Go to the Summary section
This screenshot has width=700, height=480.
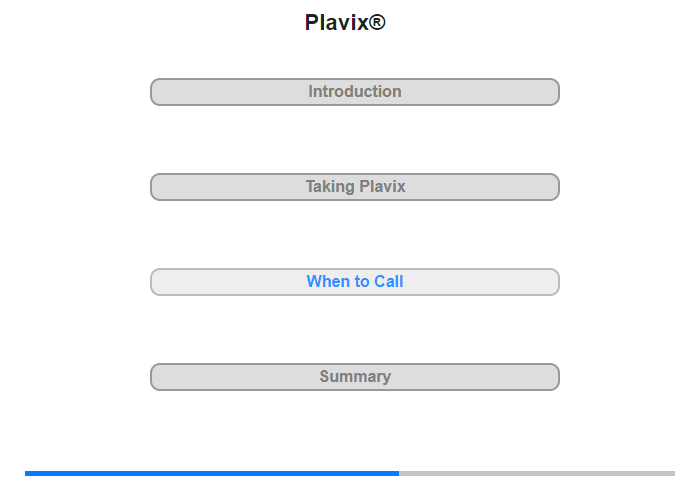point(354,377)
